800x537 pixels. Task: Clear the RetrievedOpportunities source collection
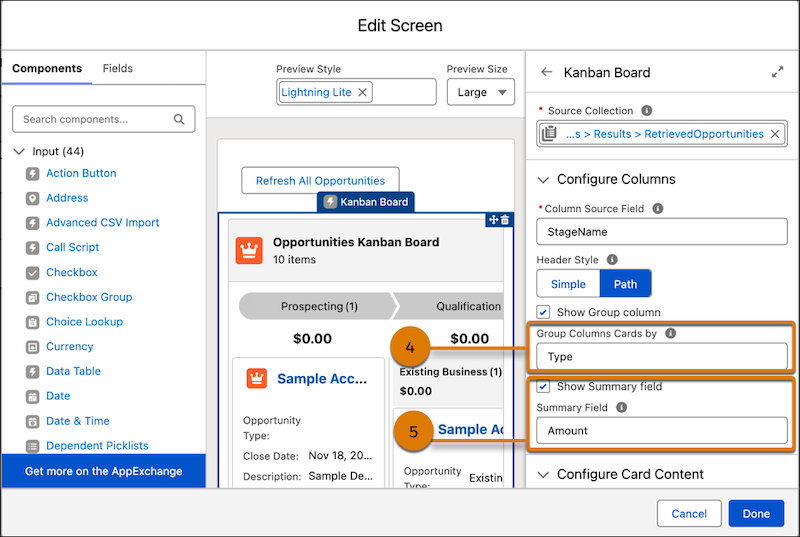774,134
